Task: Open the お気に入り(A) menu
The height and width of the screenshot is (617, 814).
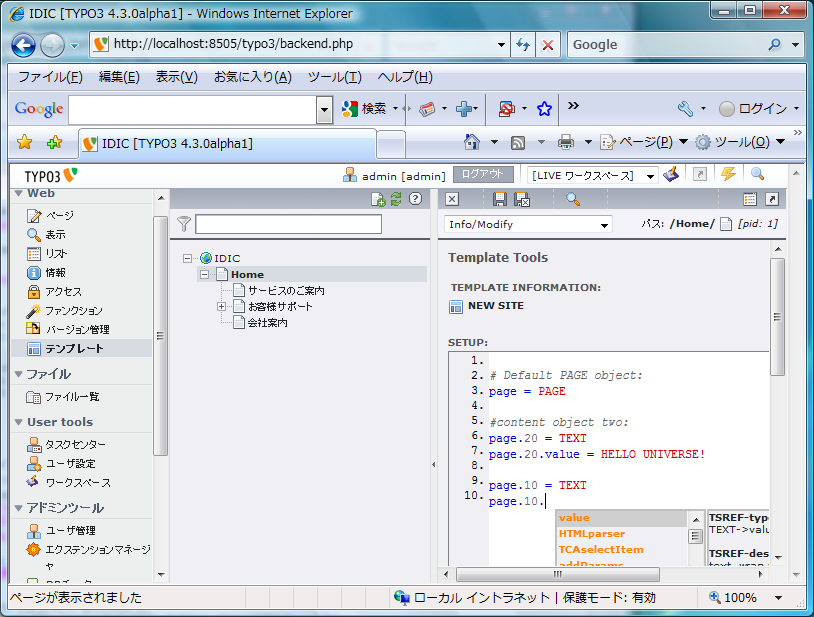Action: (x=253, y=77)
